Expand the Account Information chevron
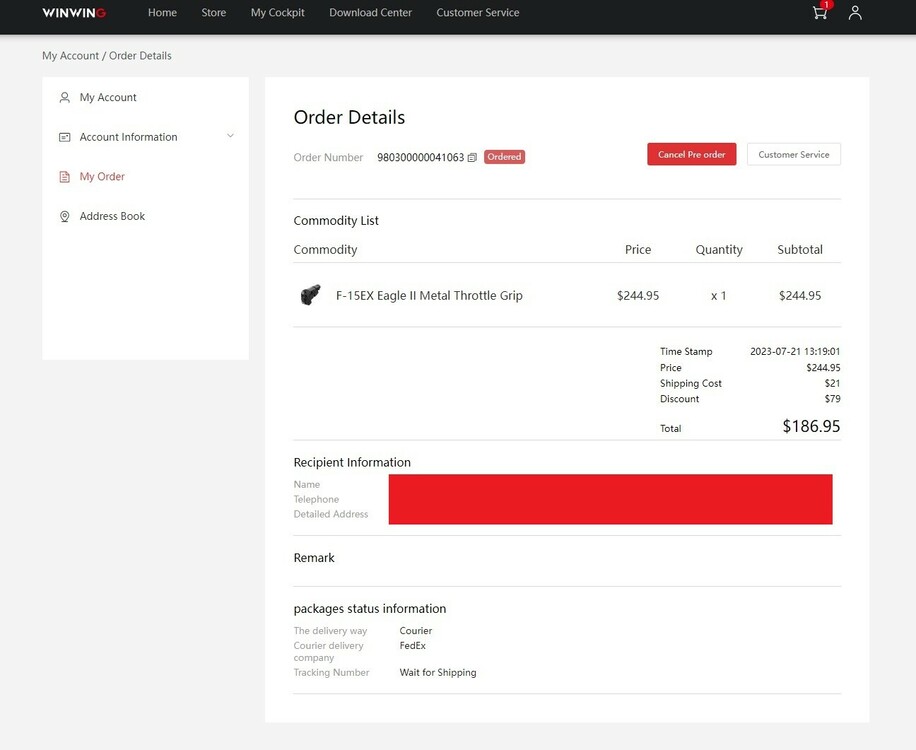Viewport: 916px width, 750px height. pos(230,136)
